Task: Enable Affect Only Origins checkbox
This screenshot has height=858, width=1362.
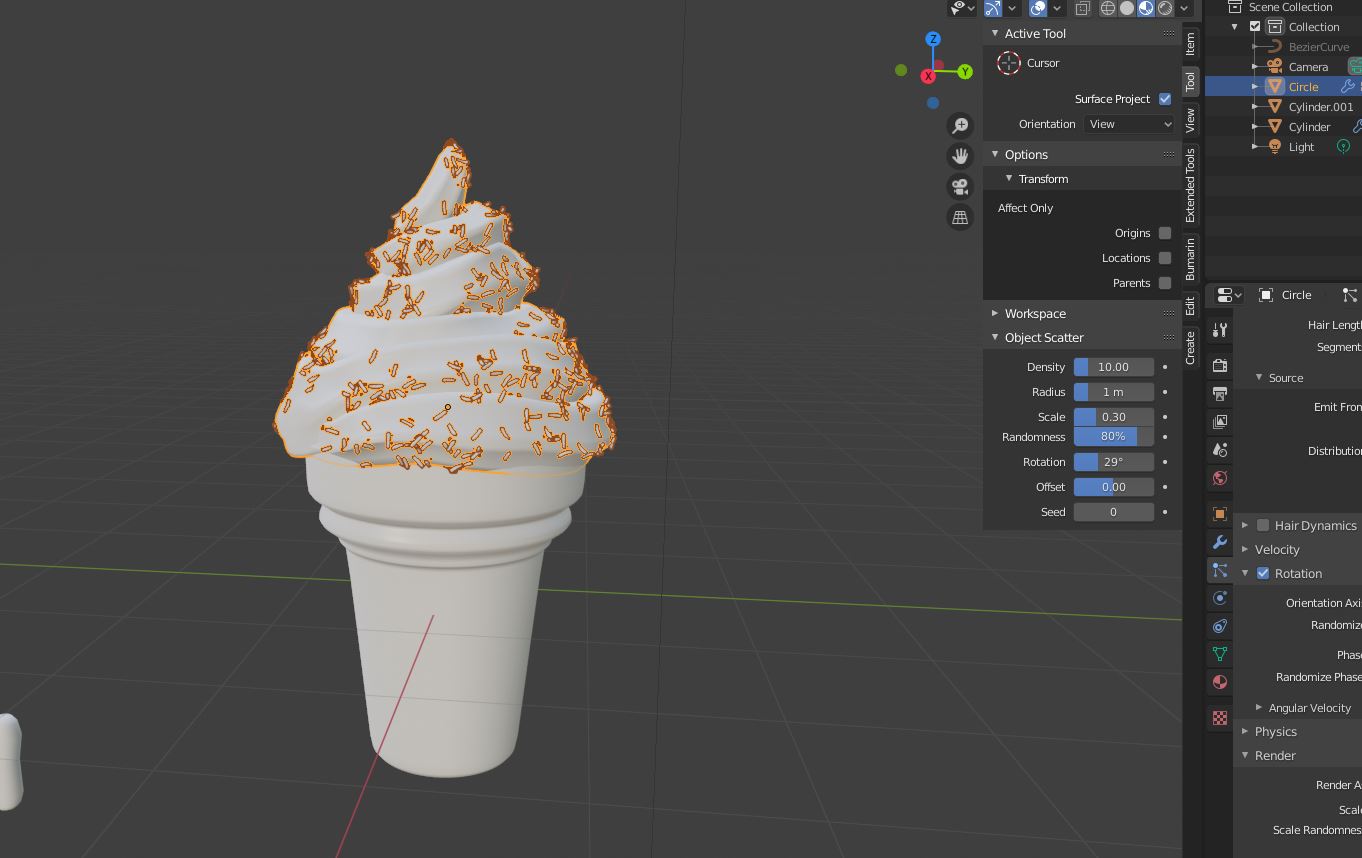Action: [1165, 233]
